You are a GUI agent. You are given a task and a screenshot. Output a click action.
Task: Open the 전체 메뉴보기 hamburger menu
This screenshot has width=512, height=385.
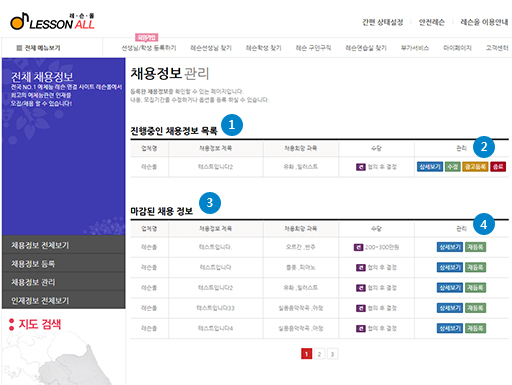(x=38, y=48)
